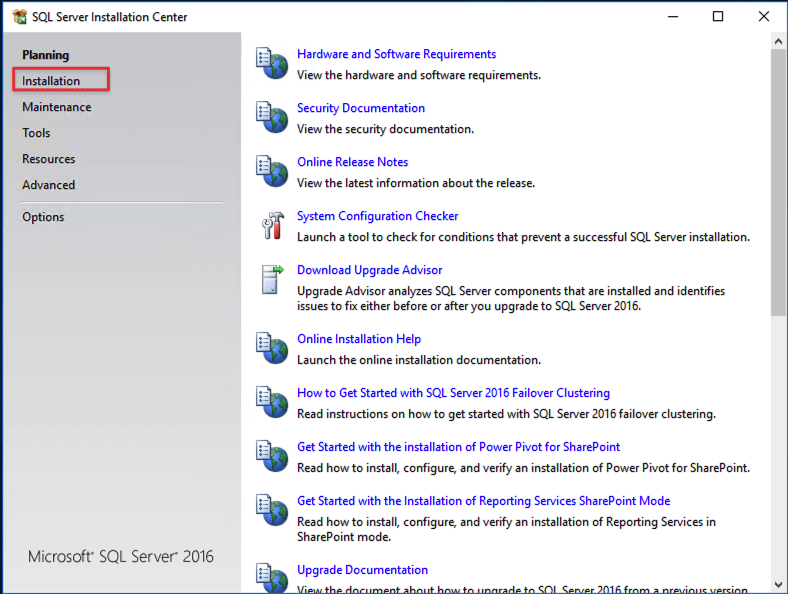The width and height of the screenshot is (788, 594).
Task: Go to the Resources section
Action: [x=48, y=159]
